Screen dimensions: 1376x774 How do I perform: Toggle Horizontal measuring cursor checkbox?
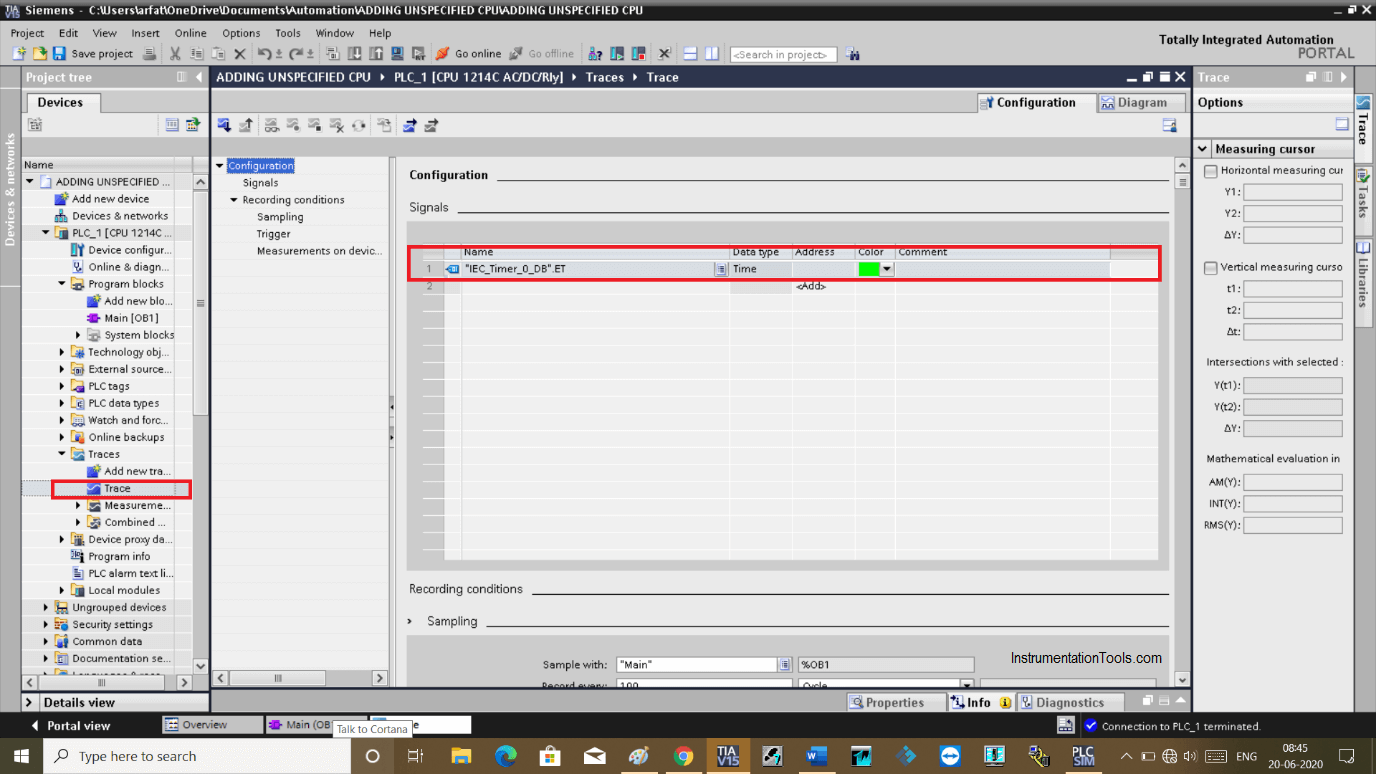coord(1211,171)
